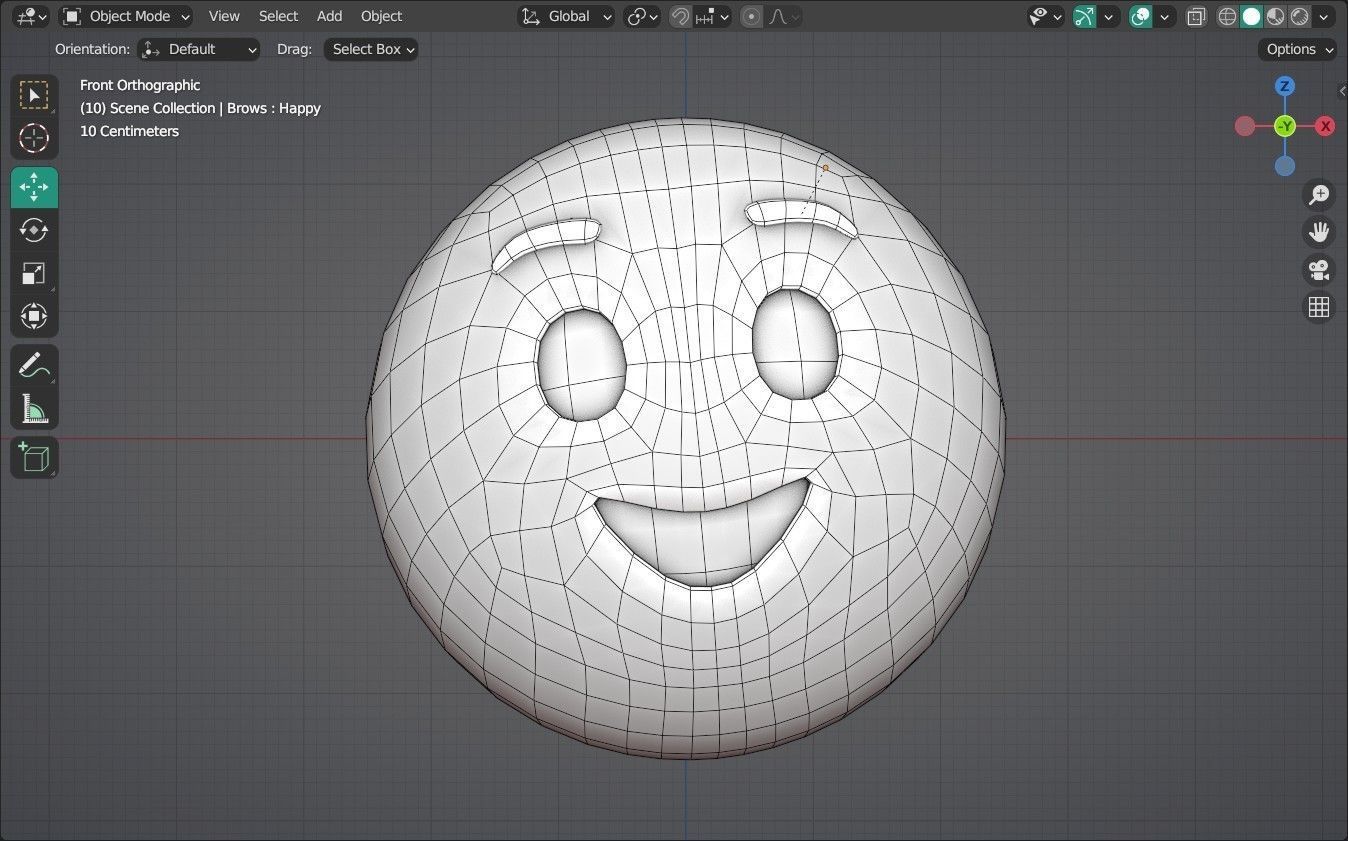Screen dimensions: 1348x841
Task: Click the red X axis gizmo ball
Action: (x=1325, y=126)
